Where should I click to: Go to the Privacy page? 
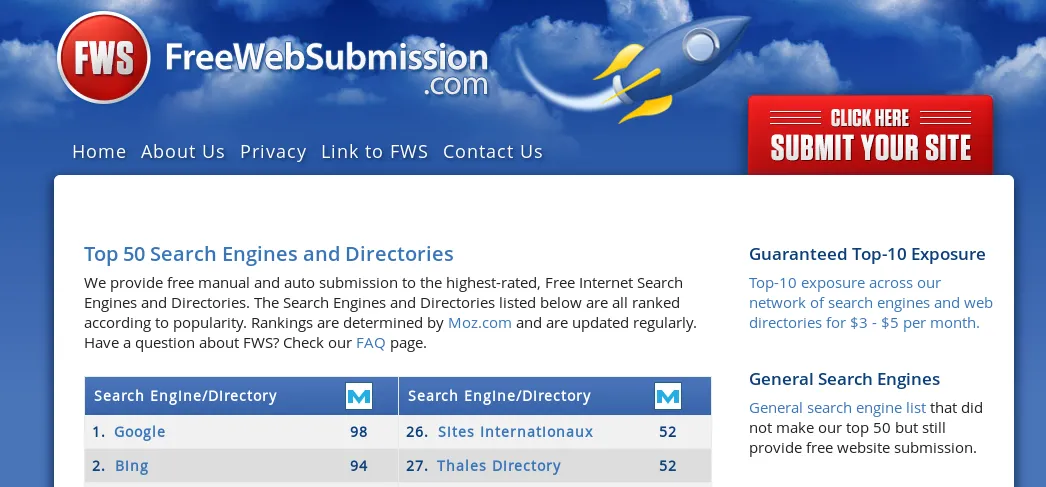point(273,152)
